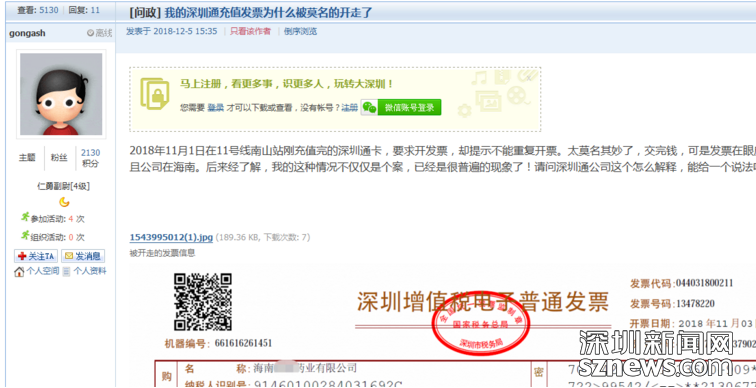Click the 开票日期 2018年11月03 text
This screenshot has width=756, height=388.
(692, 323)
